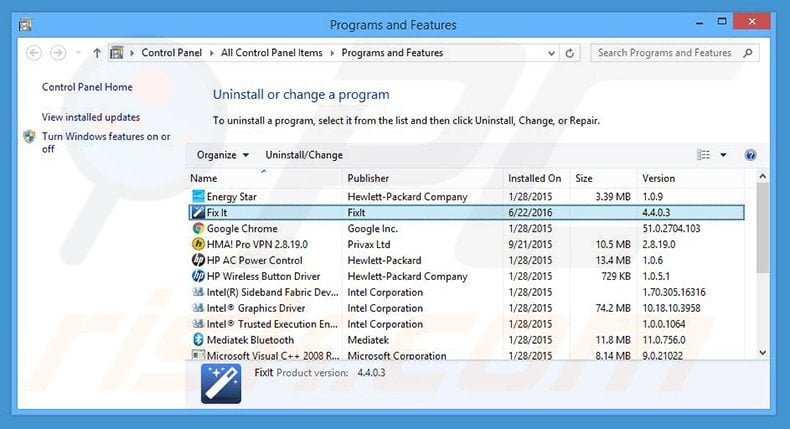The height and width of the screenshot is (429, 790).
Task: Click Google Inc. publisher cell
Action: tap(373, 228)
